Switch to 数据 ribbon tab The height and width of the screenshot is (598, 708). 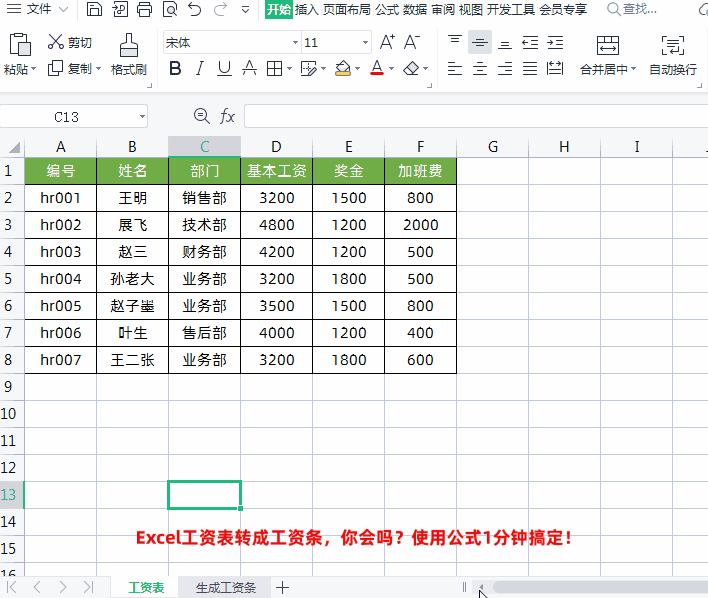pyautogui.click(x=415, y=9)
